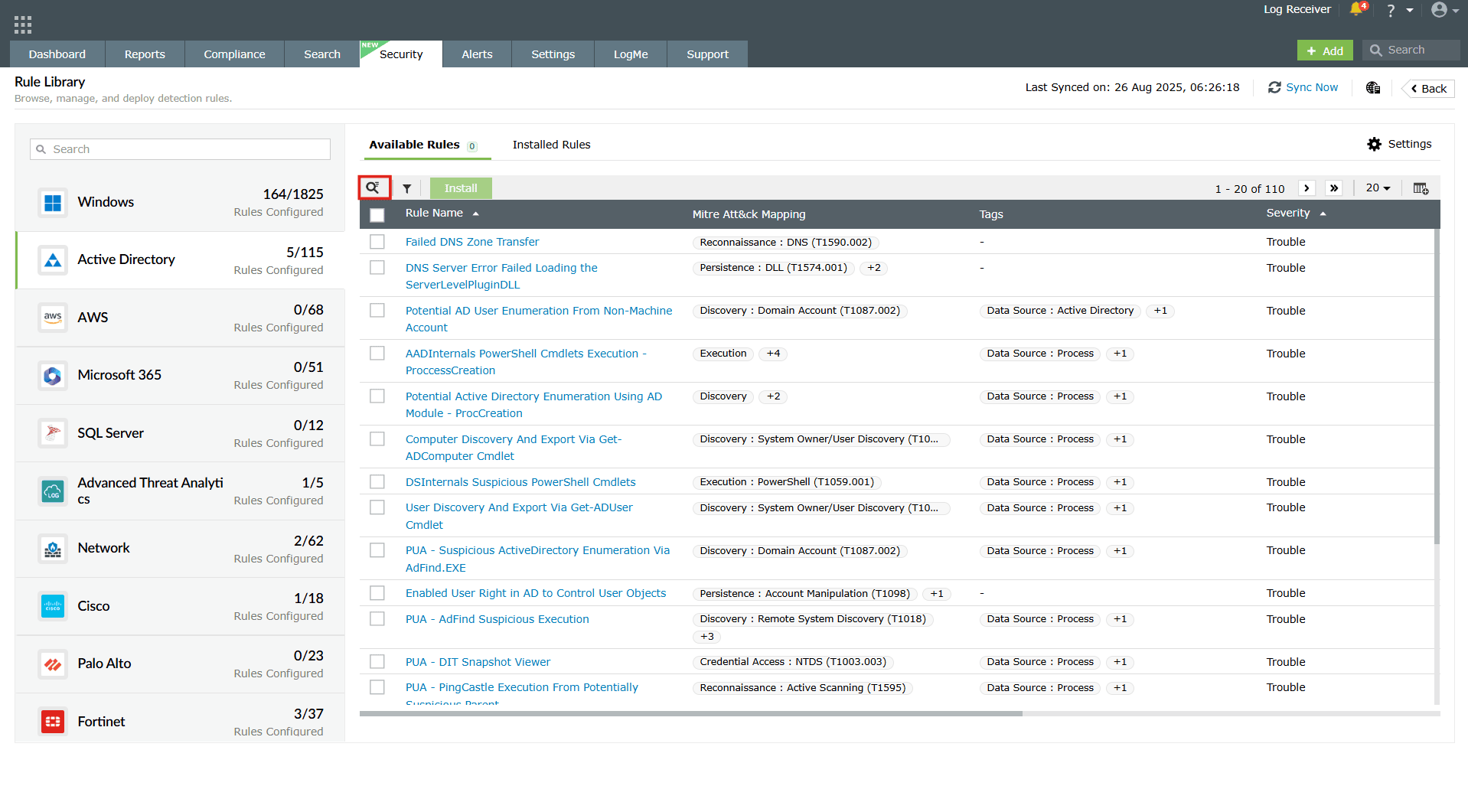The height and width of the screenshot is (812, 1468).
Task: Sort rules by Rule Name arrow
Action: 475,214
